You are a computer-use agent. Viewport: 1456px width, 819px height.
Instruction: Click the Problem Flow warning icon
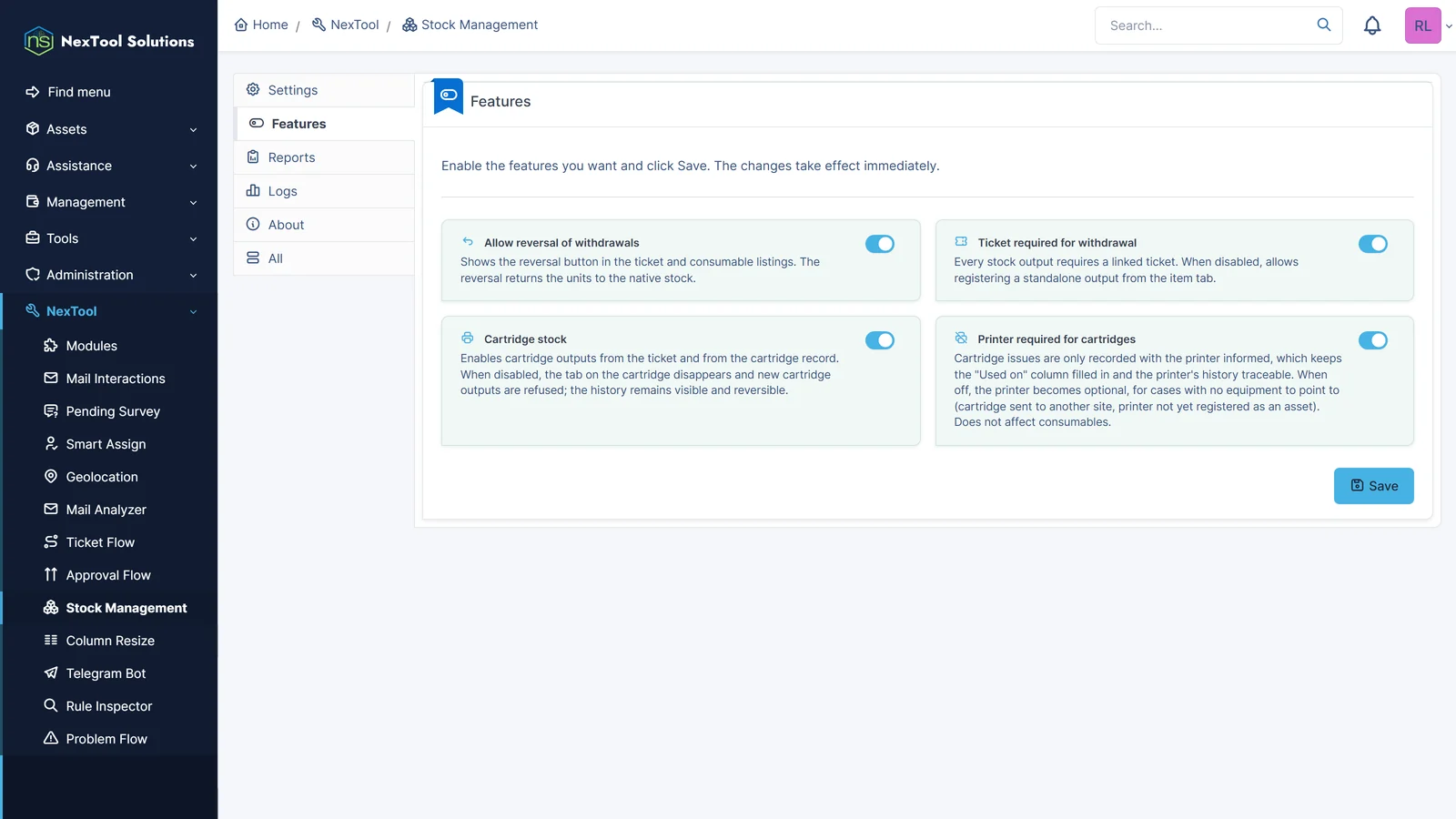pos(51,739)
